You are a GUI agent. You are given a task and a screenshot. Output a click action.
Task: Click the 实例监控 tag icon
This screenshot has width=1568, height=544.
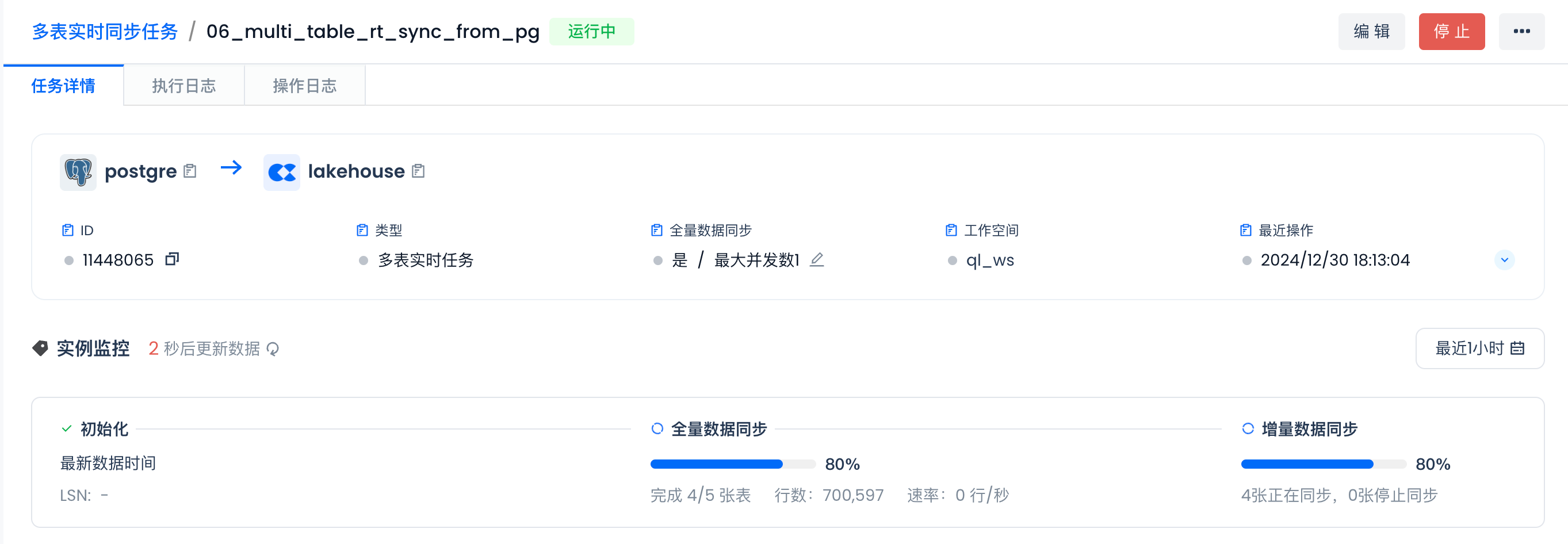(40, 348)
